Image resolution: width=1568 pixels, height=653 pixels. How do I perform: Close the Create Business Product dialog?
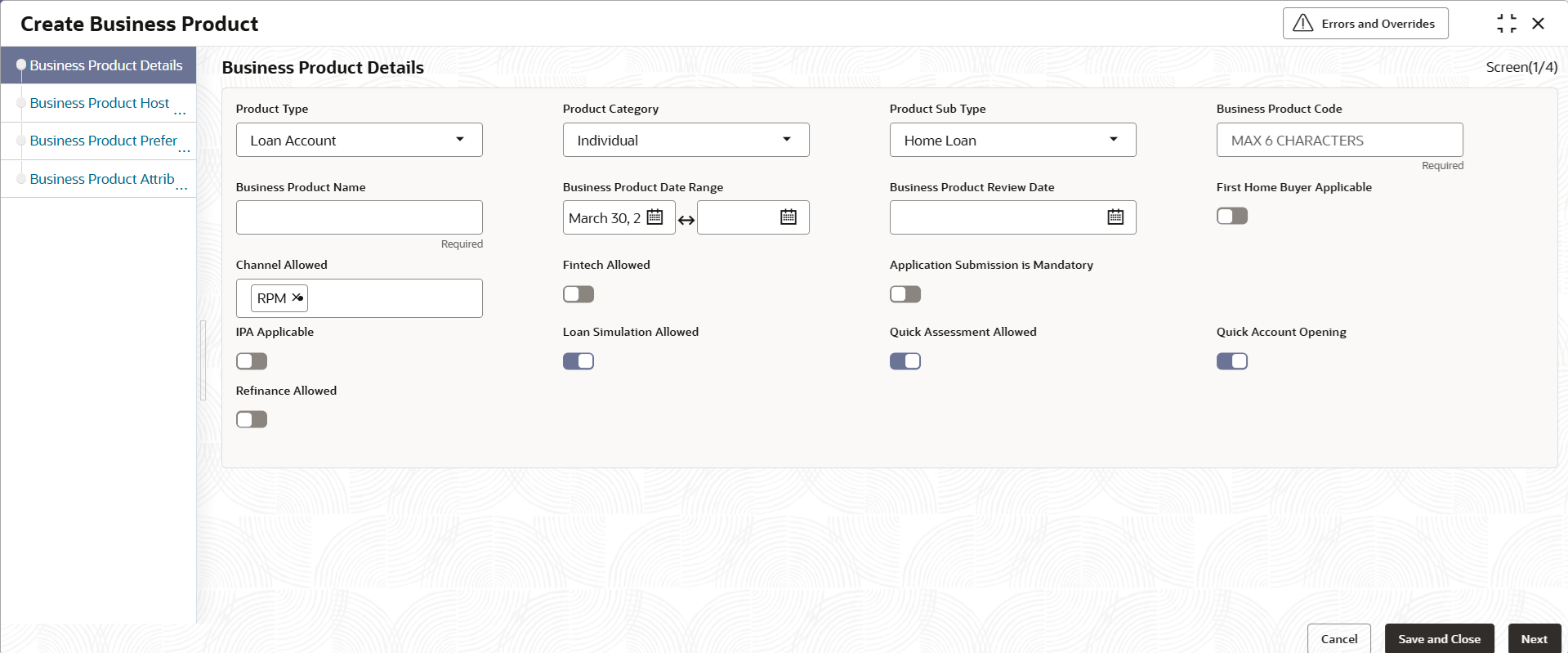click(x=1539, y=24)
